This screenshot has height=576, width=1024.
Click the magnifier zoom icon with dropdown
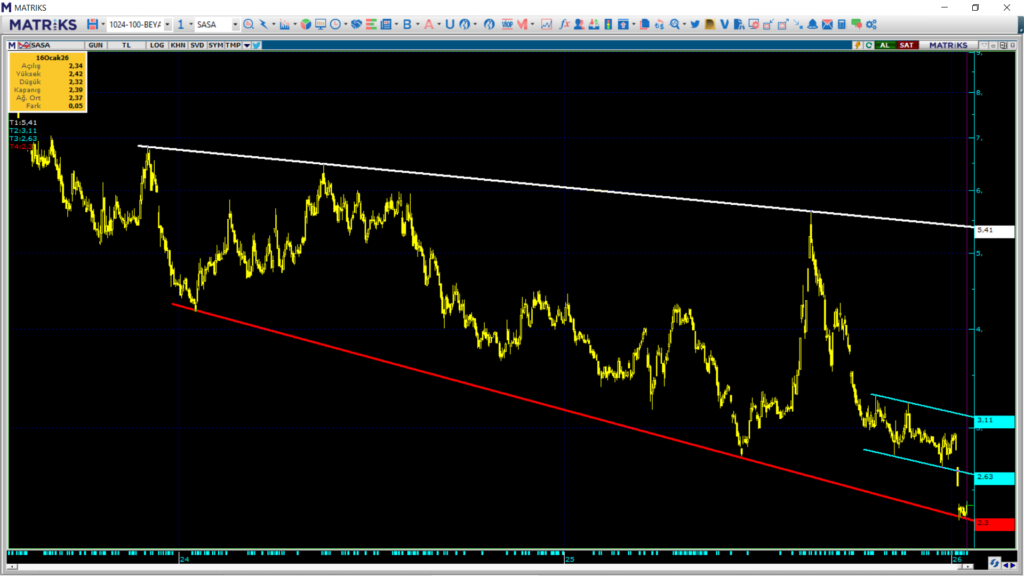[x=675, y=24]
